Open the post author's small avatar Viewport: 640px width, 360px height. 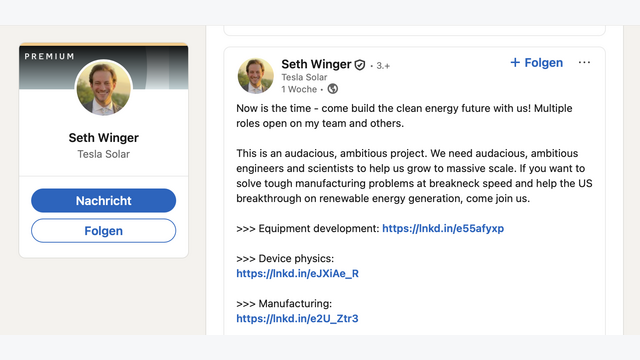(256, 76)
